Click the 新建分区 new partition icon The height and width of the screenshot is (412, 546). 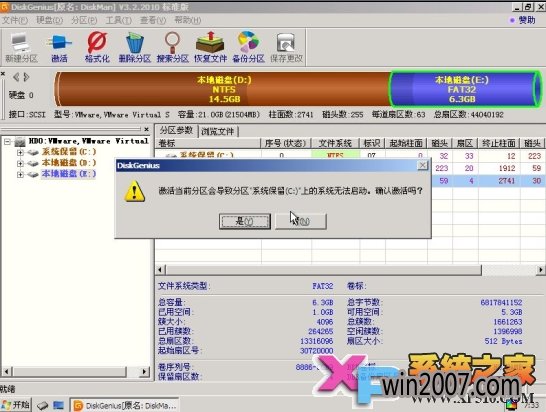coord(21,48)
